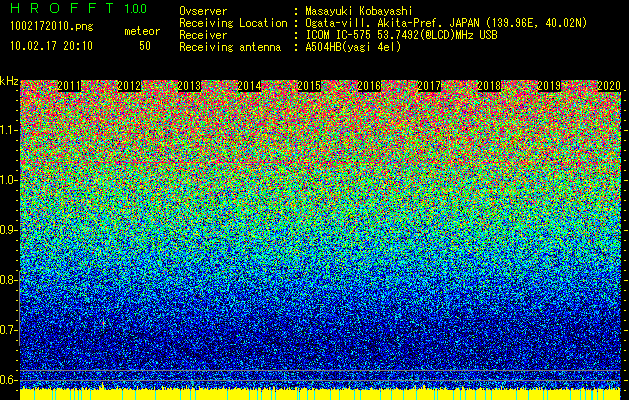Click the 2012 time marker label
629x400 pixels.
tap(129, 86)
